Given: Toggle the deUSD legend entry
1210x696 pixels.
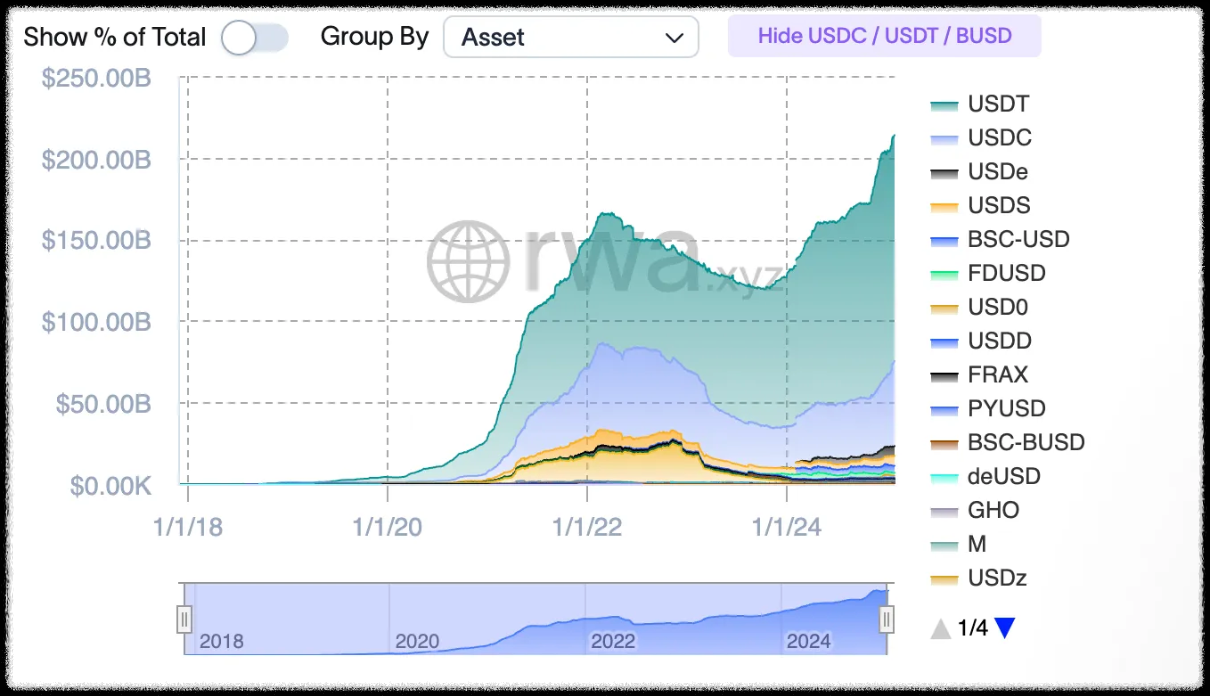Looking at the screenshot, I should [1004, 476].
